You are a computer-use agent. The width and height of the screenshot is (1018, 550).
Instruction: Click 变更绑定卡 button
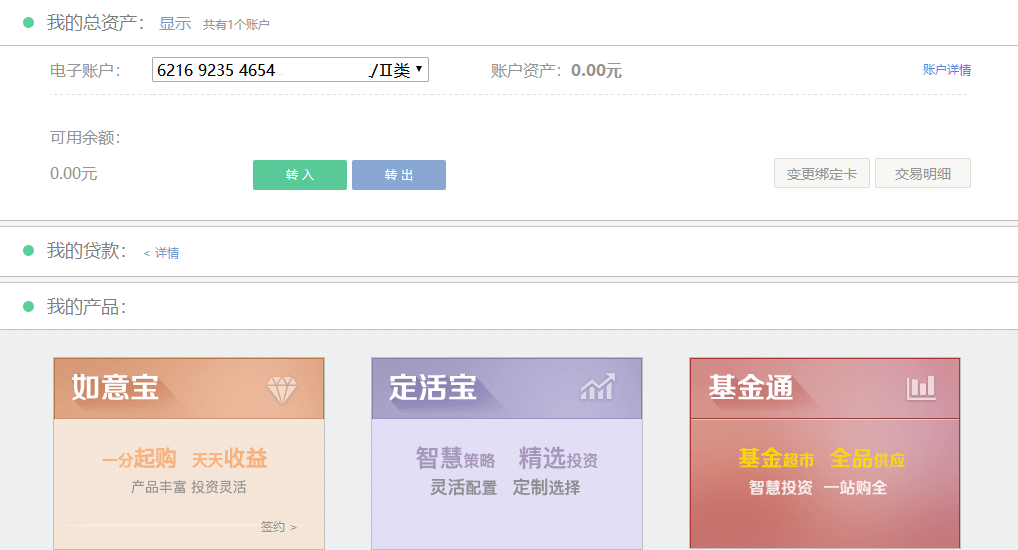[x=821, y=173]
